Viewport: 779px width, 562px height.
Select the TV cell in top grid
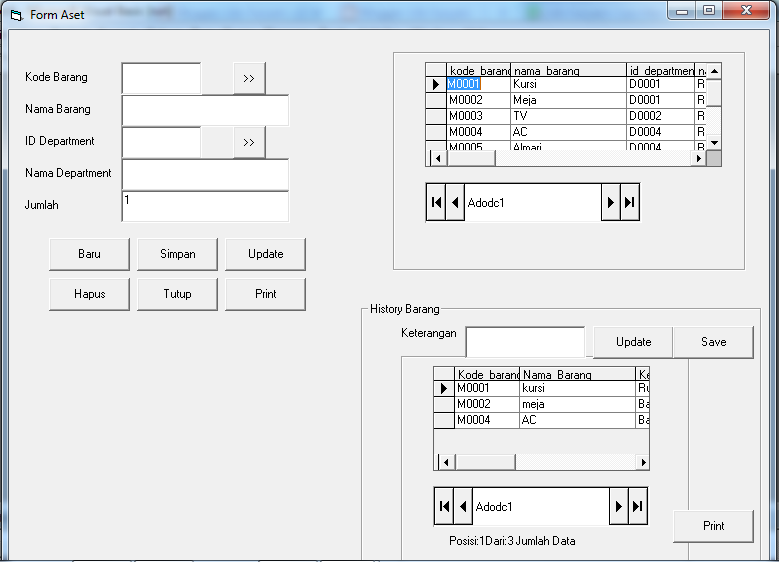568,116
